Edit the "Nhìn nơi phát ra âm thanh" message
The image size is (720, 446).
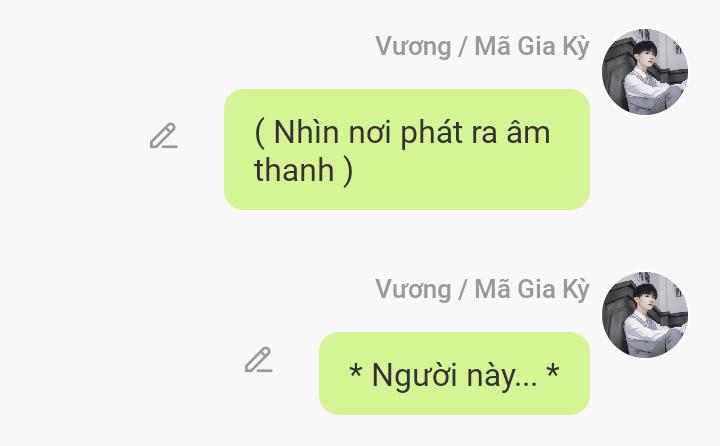[163, 136]
